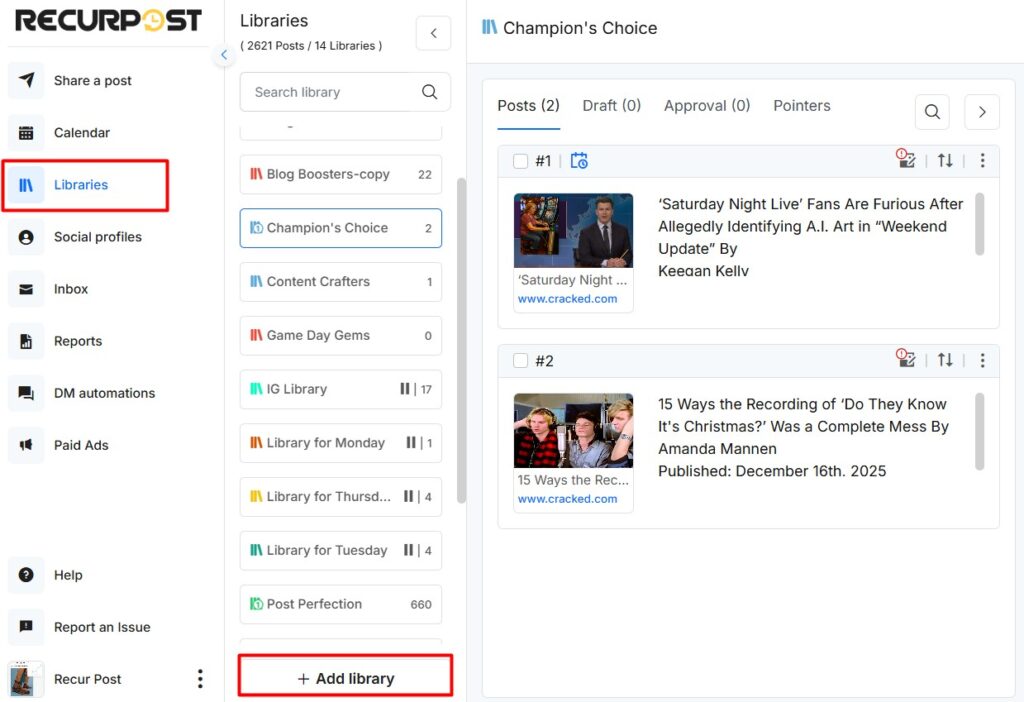Select the checkbox for post #2
This screenshot has height=702, width=1024.
(x=520, y=361)
